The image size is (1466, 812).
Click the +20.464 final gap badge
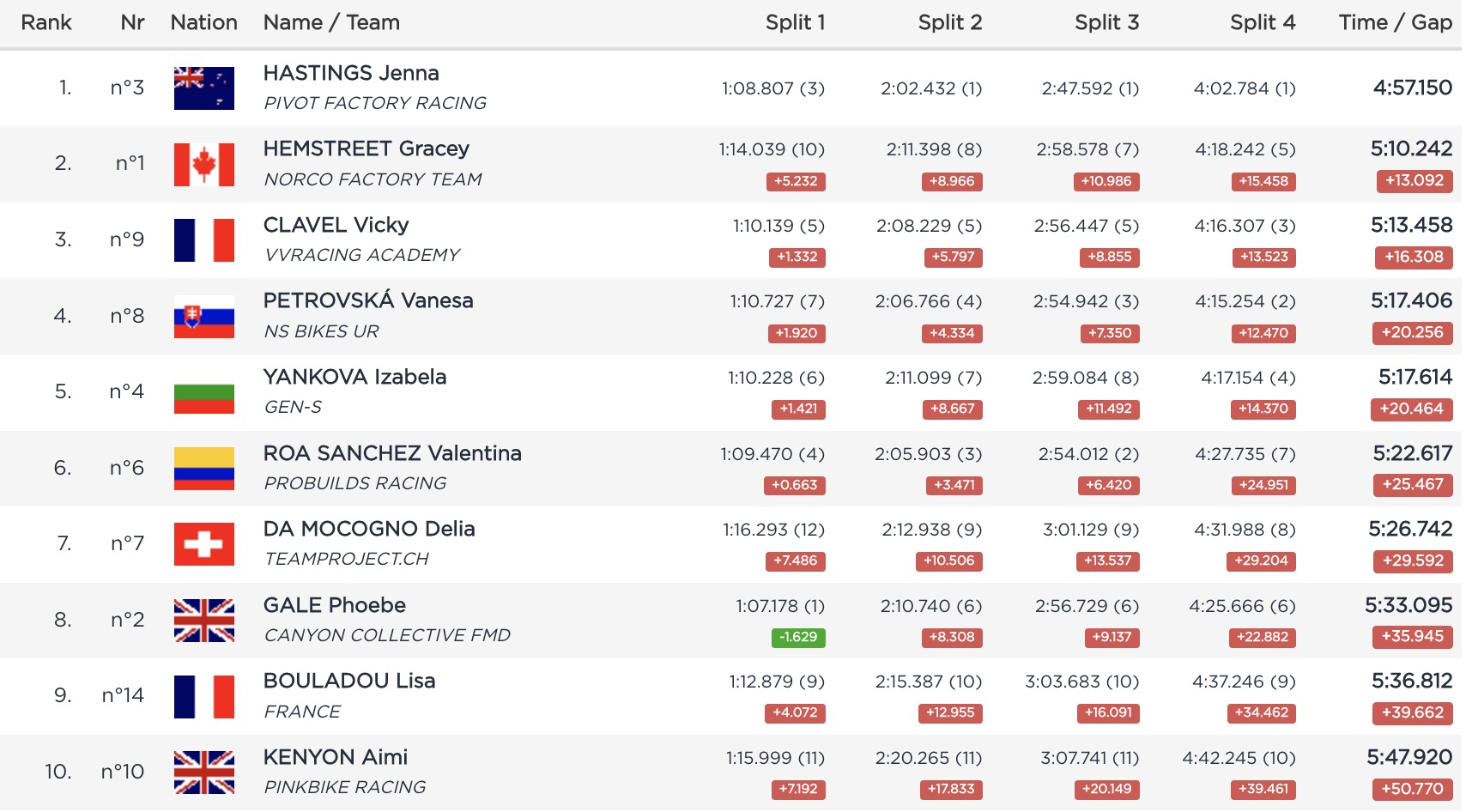point(1412,409)
